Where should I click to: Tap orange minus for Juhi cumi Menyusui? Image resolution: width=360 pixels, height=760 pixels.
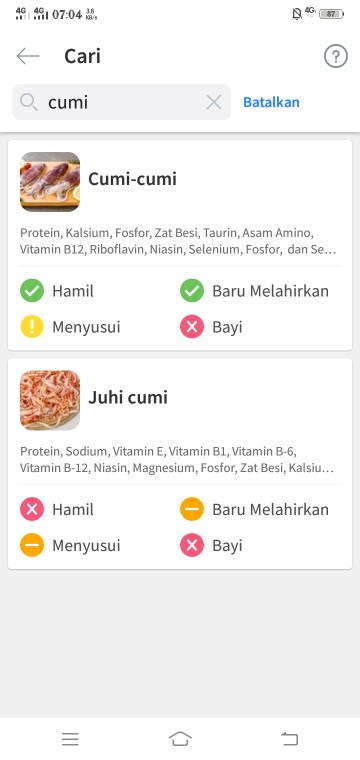point(32,545)
